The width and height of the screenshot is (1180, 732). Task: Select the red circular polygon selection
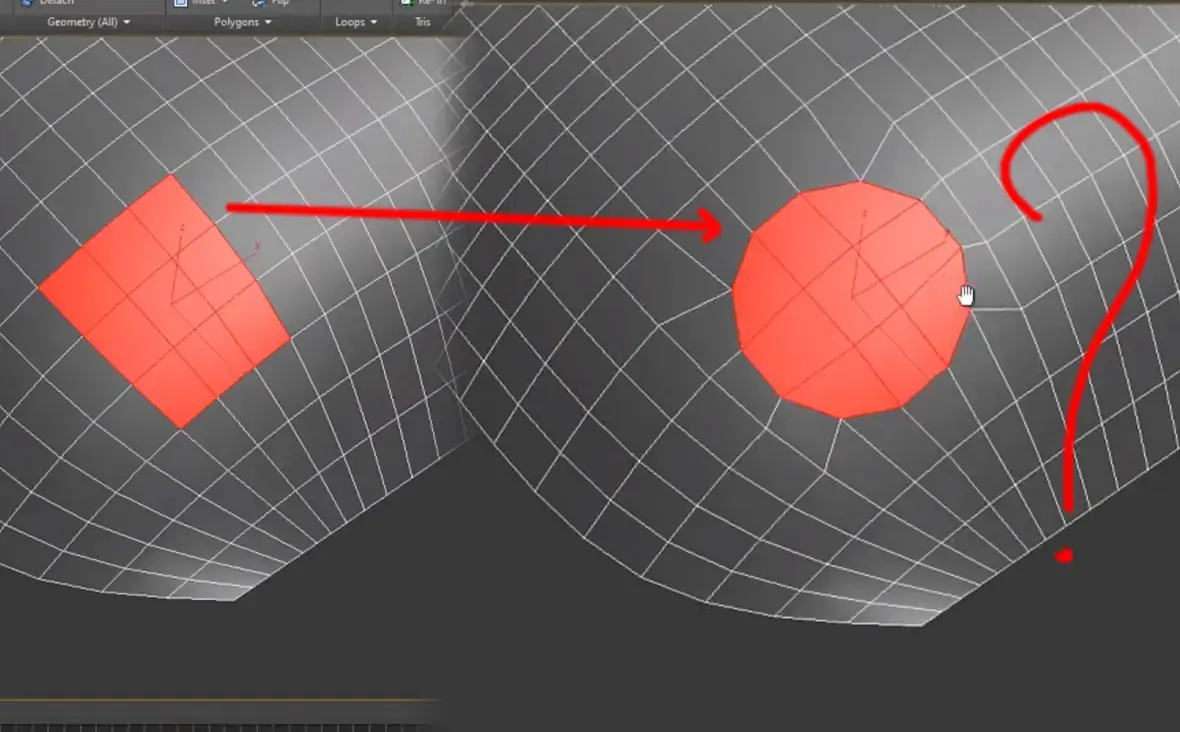[850, 299]
